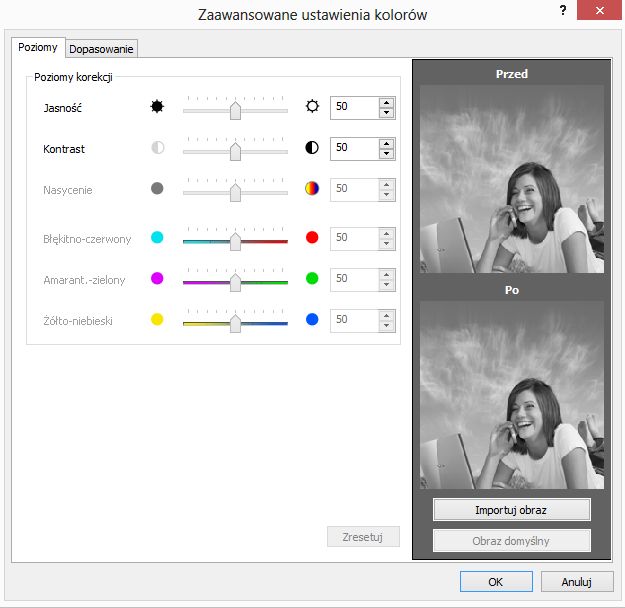The width and height of the screenshot is (625, 608).
Task: Click the blue circle right of Żółto-niebieski slider
Action: click(x=312, y=319)
